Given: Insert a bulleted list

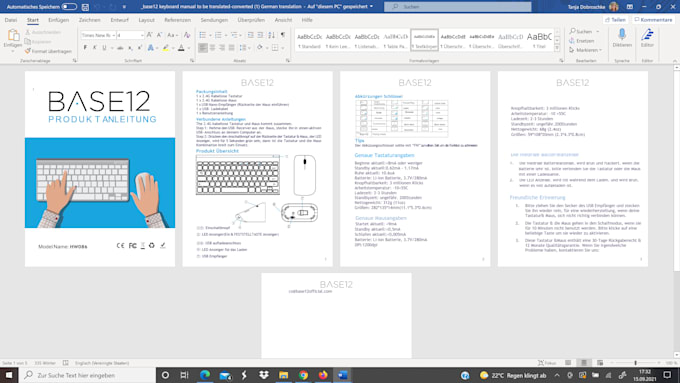Looking at the screenshot, I should pyautogui.click(x=202, y=35).
